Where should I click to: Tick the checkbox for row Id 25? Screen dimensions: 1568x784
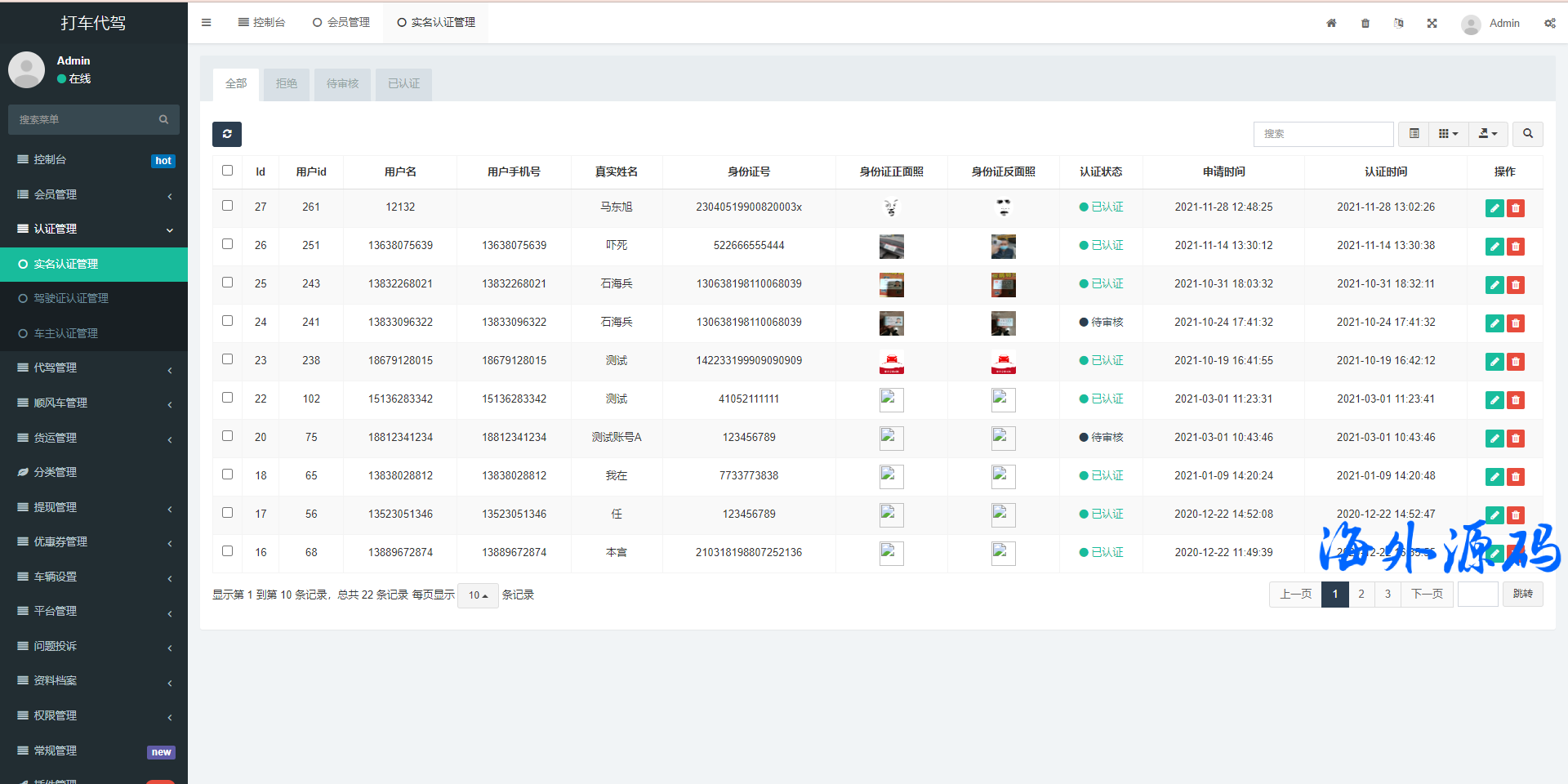pos(227,283)
